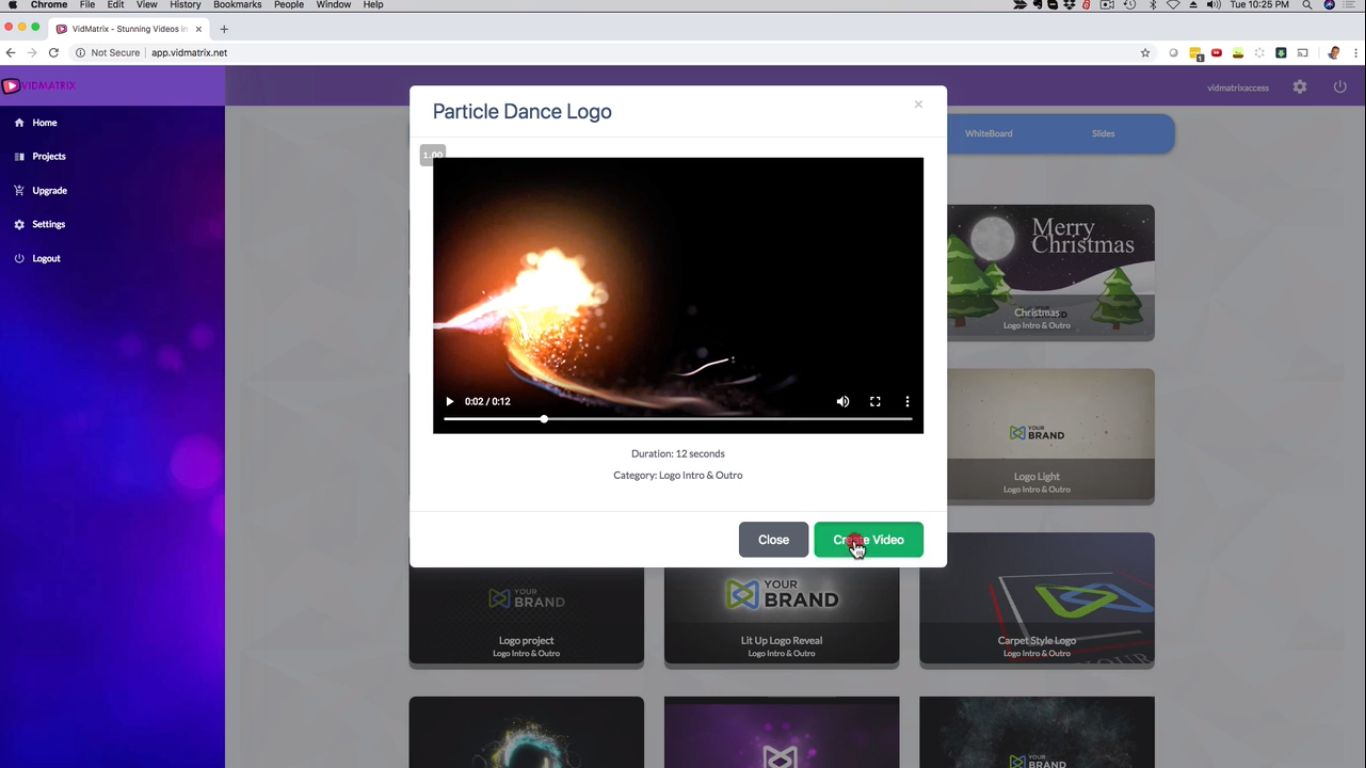Screen dimensions: 1366x768
Task: Open the Chrome three-dot menu
Action: [1354, 53]
